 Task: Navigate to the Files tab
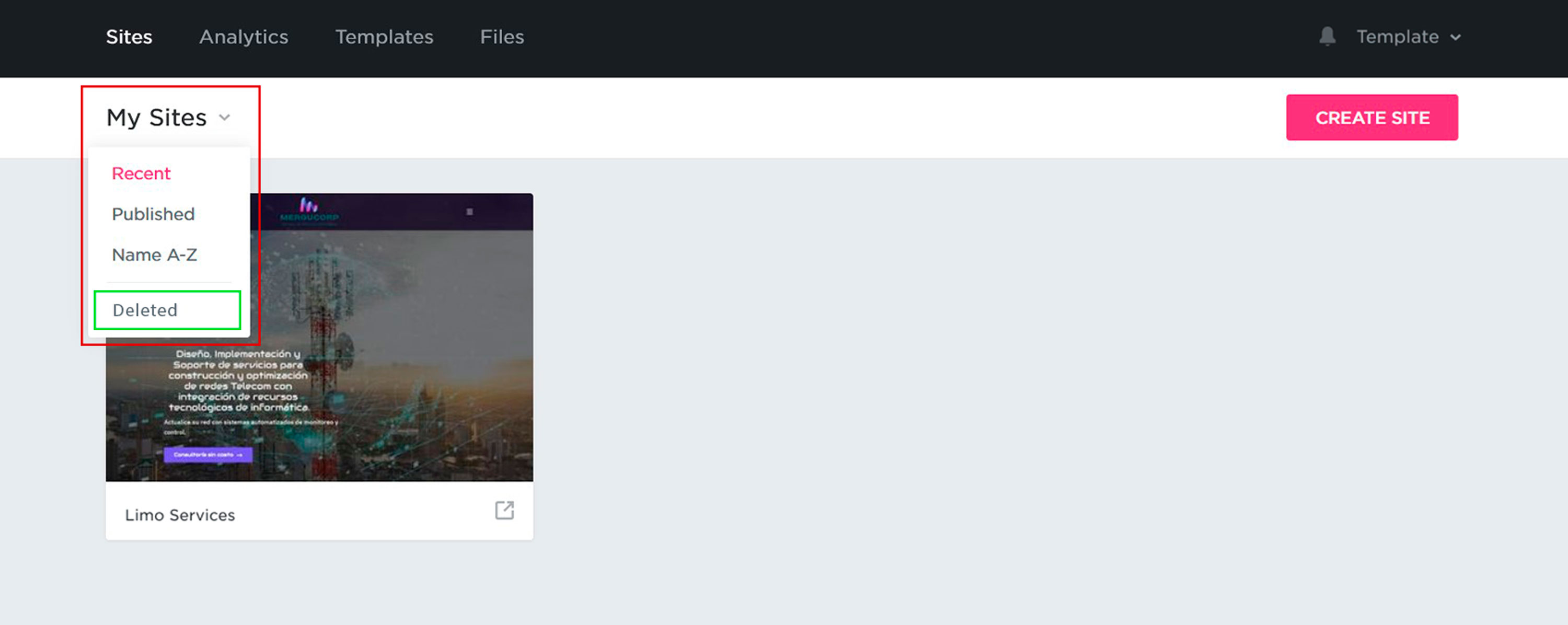click(502, 37)
